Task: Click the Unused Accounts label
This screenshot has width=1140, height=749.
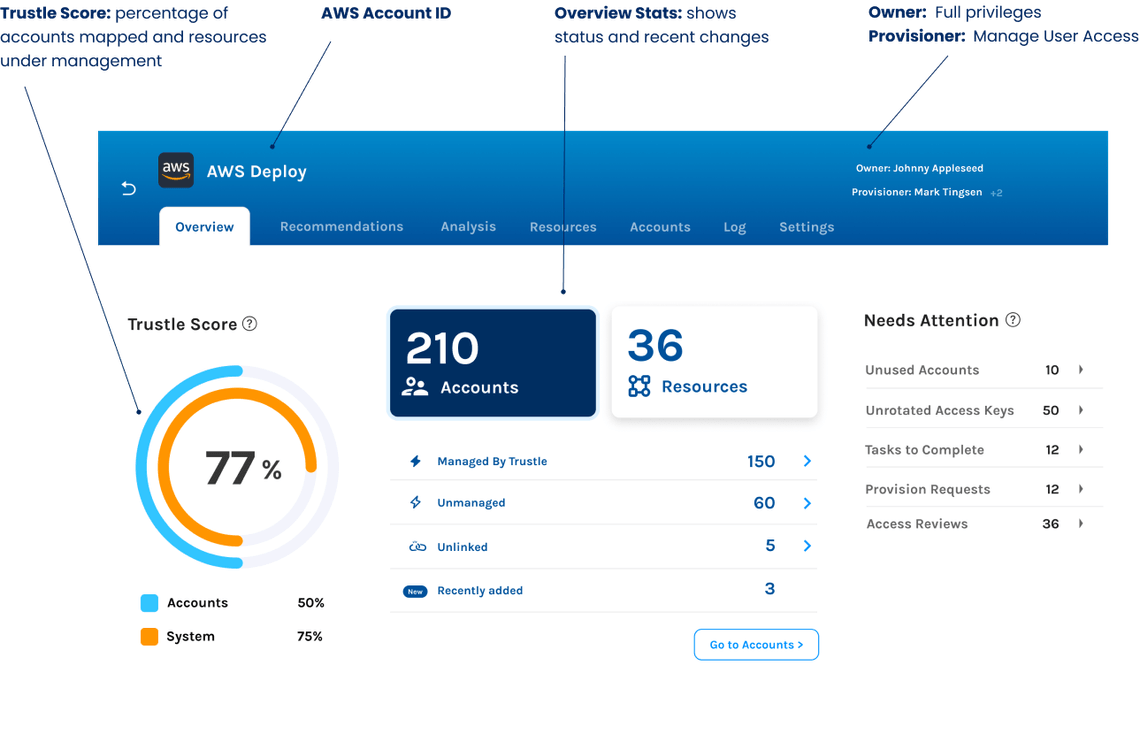Action: tap(922, 369)
